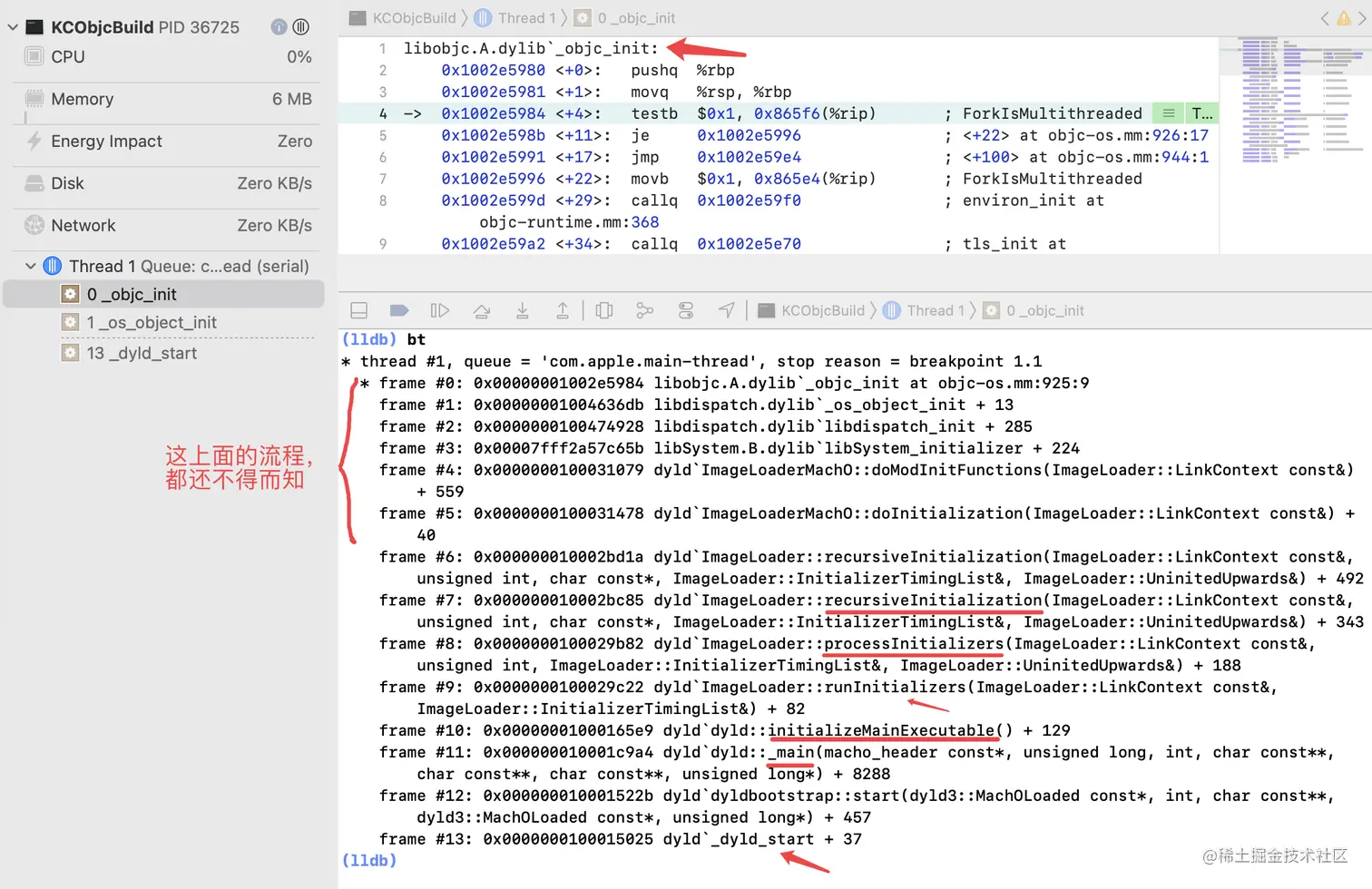Select frame 13 _dyld_start in navigator
Image resolution: width=1372 pixels, height=889 pixels.
click(x=164, y=353)
